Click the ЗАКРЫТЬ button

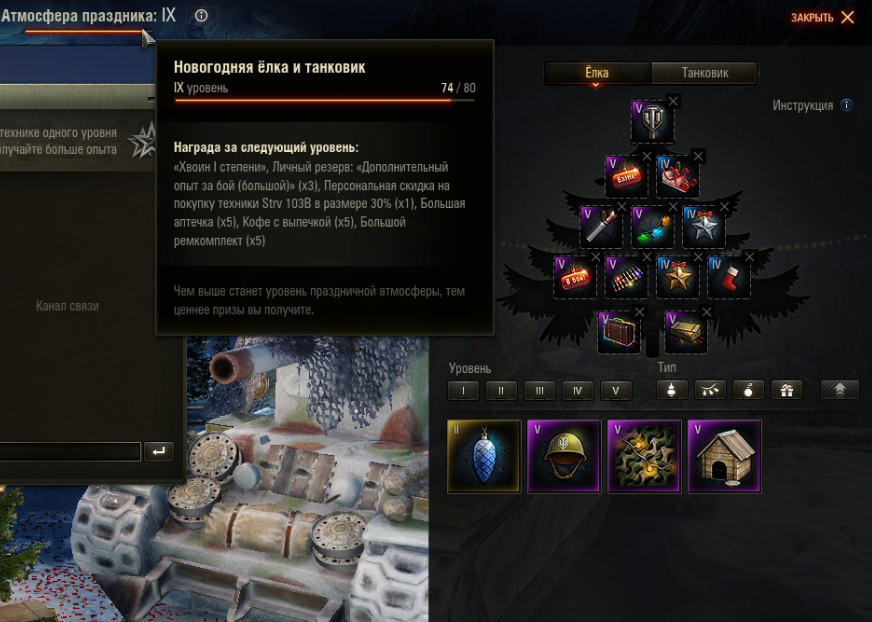pyautogui.click(x=822, y=18)
